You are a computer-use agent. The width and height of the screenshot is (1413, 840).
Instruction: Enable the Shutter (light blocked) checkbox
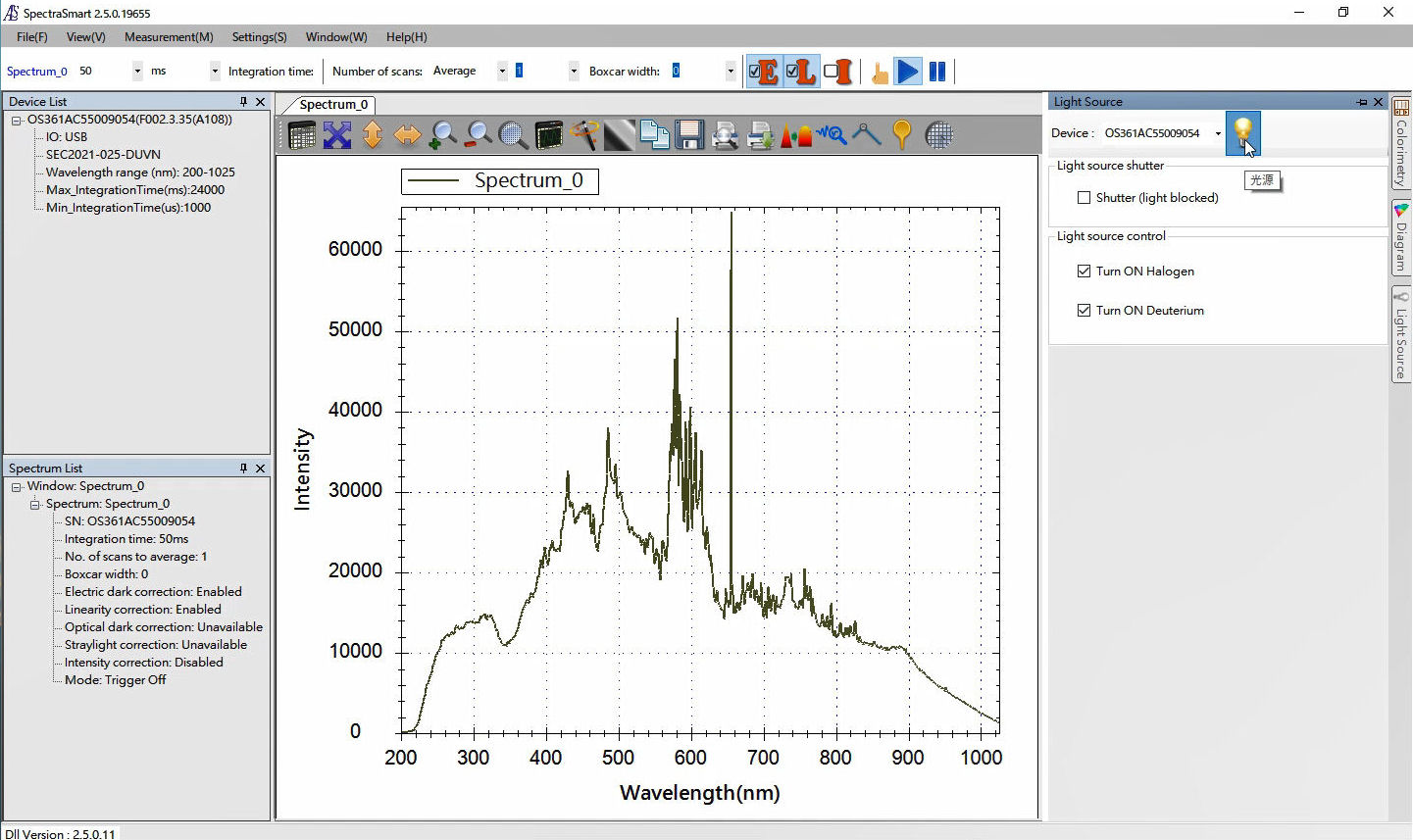1084,198
